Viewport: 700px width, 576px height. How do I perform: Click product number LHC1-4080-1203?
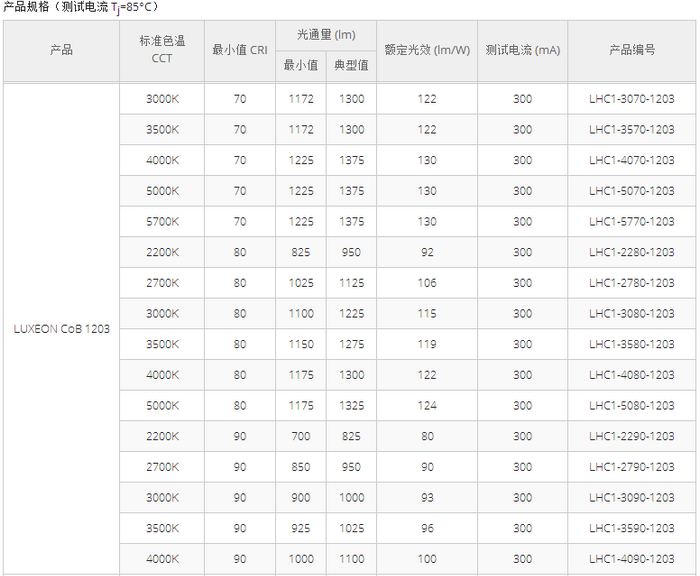point(631,375)
